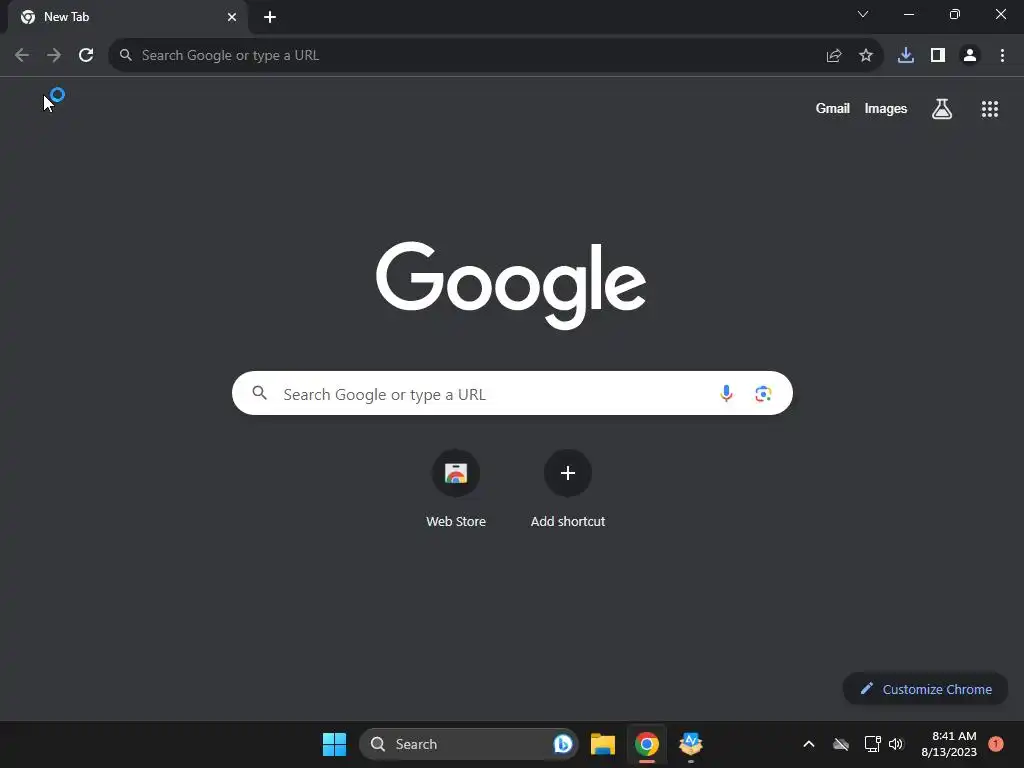Open the Chrome downloads icon

906,55
